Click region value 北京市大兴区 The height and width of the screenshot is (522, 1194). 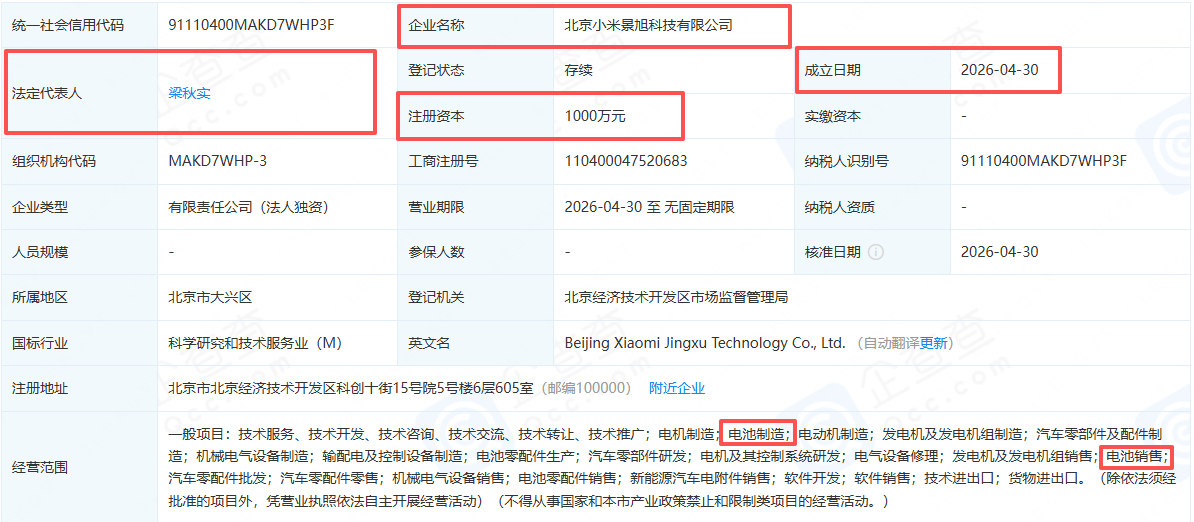tap(210, 298)
